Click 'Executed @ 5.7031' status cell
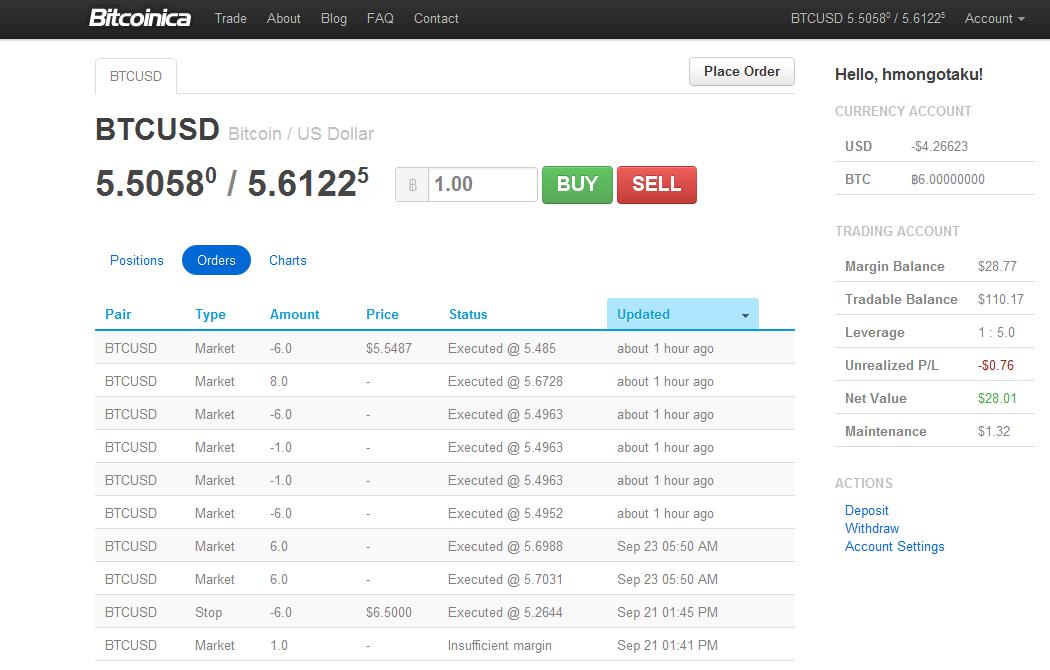 point(506,580)
